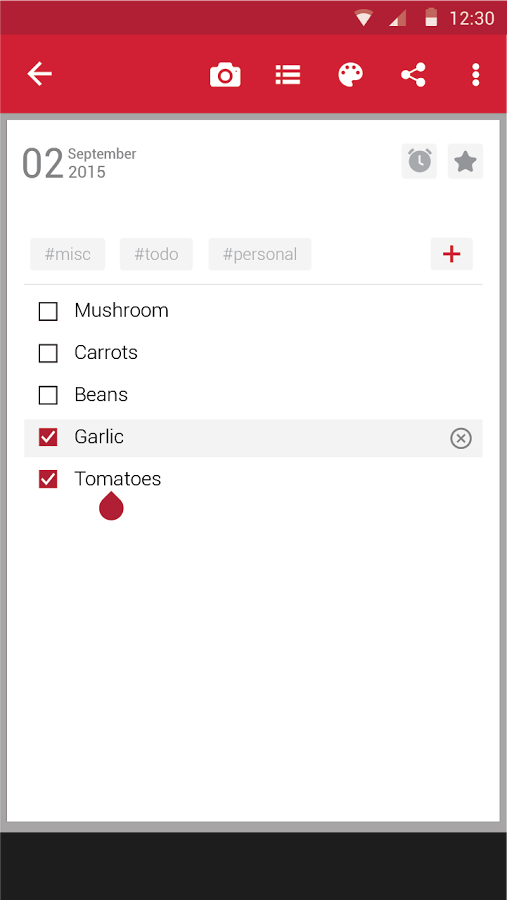507x900 pixels.
Task: Add a new tag with plus button
Action: click(452, 254)
